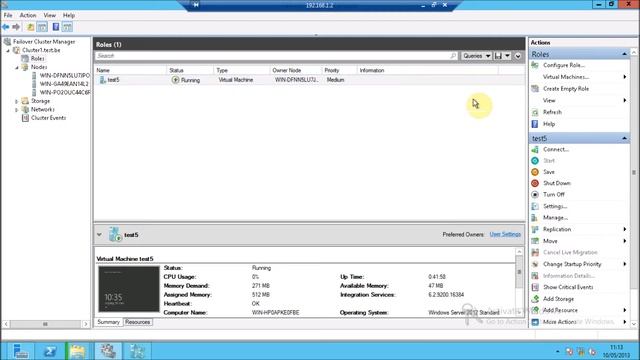
Task: Sort roles by Priority column header
Action: 340,70
